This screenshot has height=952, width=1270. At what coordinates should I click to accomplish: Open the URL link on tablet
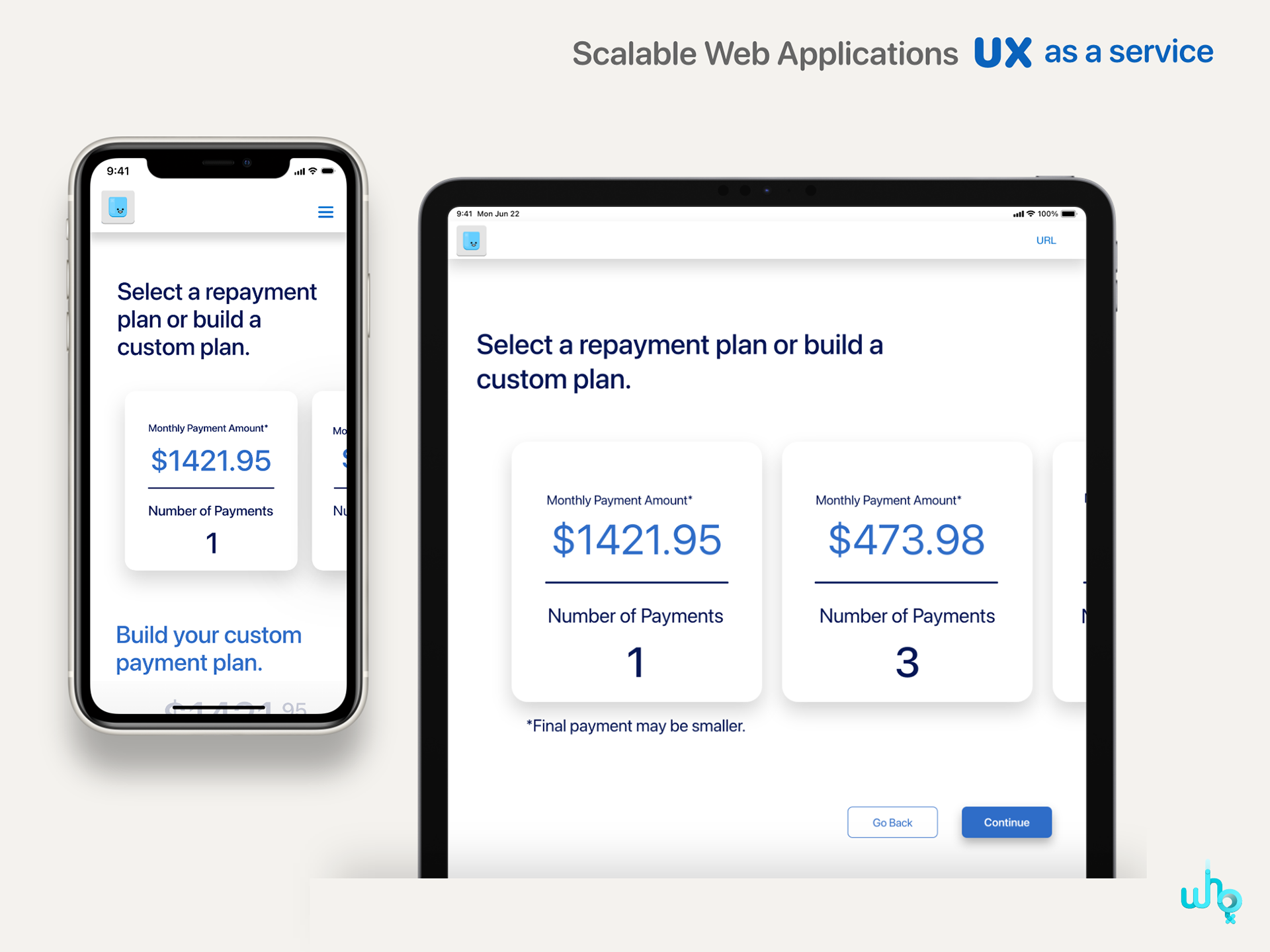pyautogui.click(x=1046, y=241)
